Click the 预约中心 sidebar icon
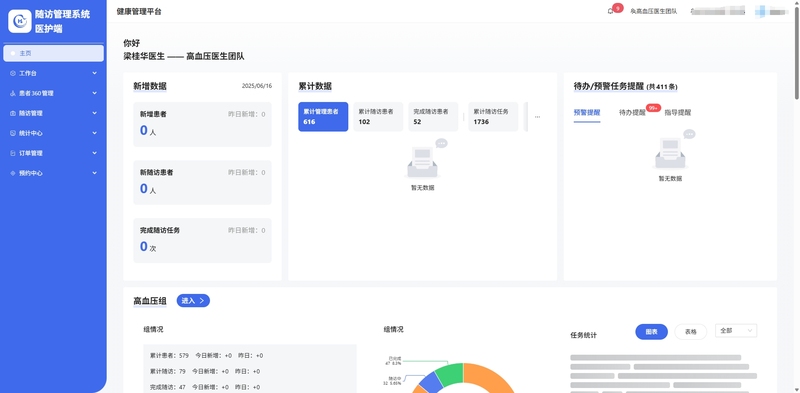Screen dimensions: 800x393 [x=13, y=173]
